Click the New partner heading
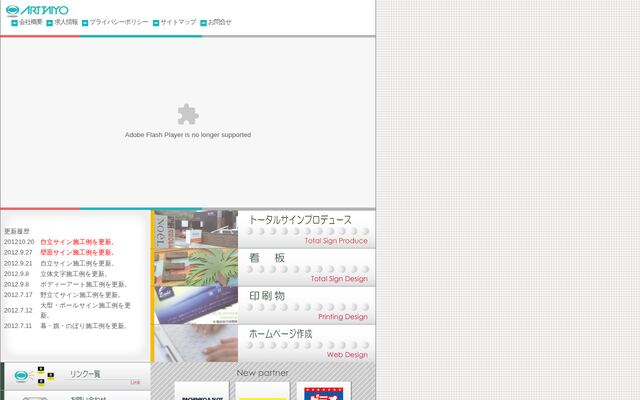Viewport: 640px width, 400px height. click(262, 373)
